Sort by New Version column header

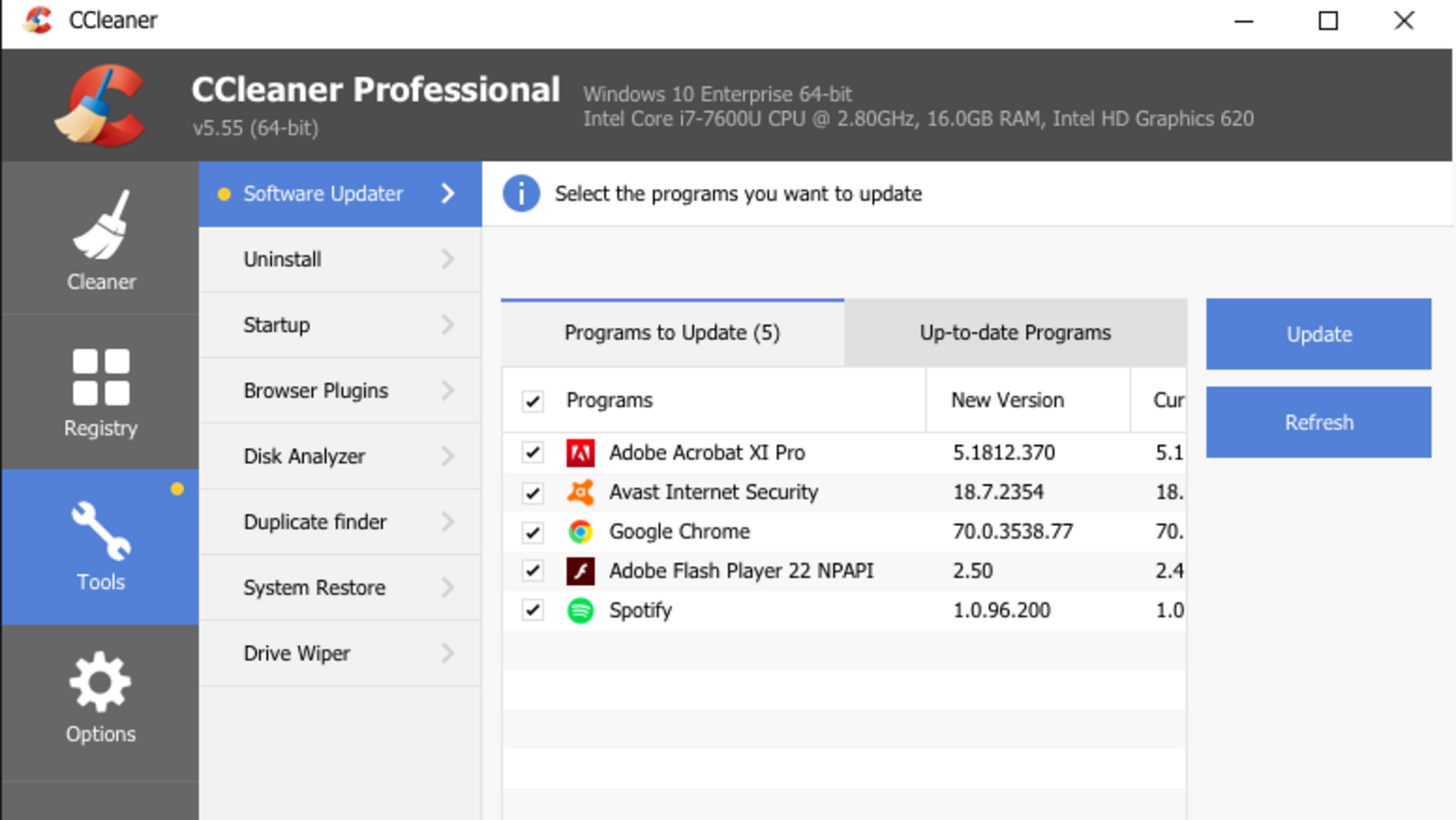(1007, 401)
